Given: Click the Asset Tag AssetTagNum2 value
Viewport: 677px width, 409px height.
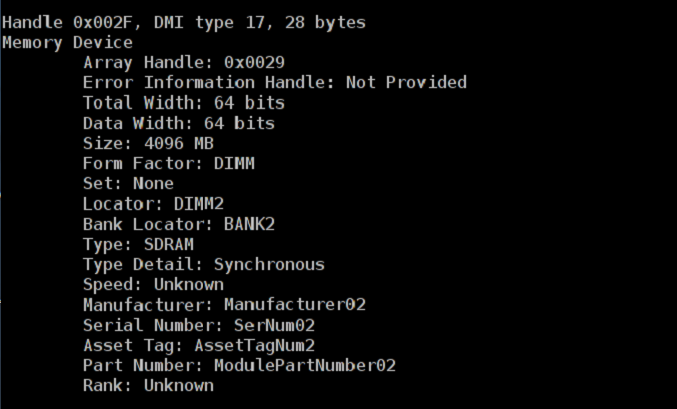Looking at the screenshot, I should pyautogui.click(x=254, y=346).
